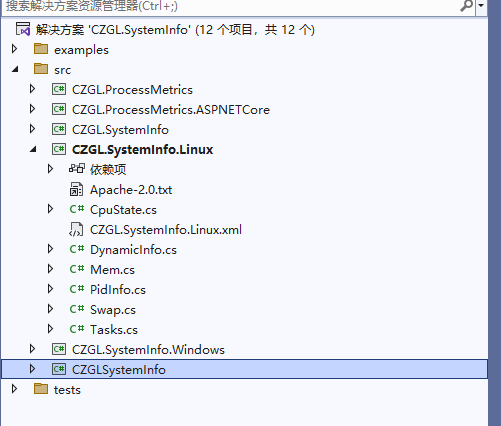The image size is (501, 426).
Task: Focus the Solution Explorer search box
Action: click(x=230, y=6)
